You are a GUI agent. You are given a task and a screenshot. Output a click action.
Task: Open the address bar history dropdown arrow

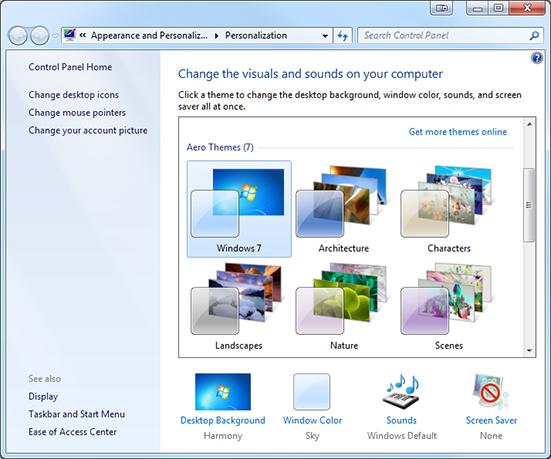[325, 36]
